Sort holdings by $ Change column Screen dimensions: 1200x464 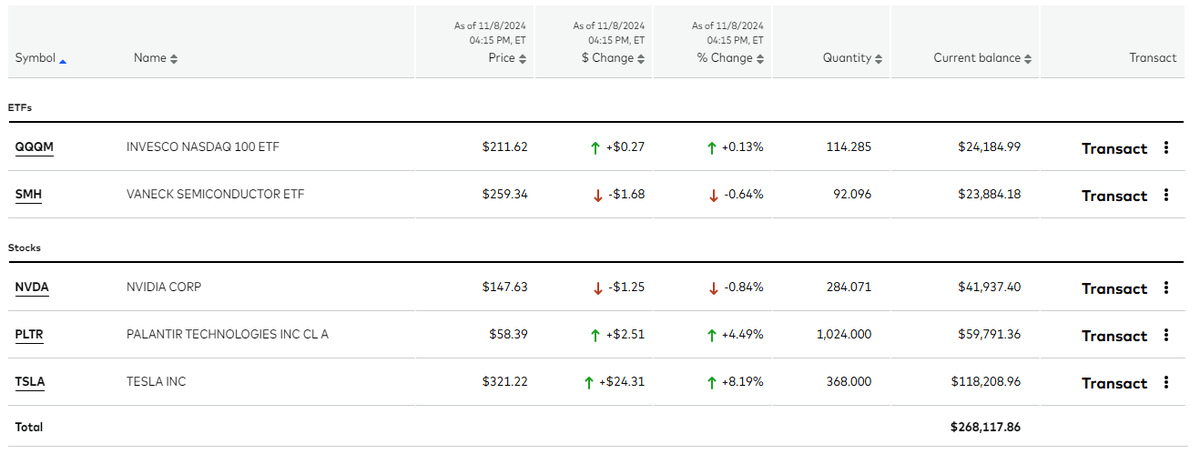[x=614, y=58]
